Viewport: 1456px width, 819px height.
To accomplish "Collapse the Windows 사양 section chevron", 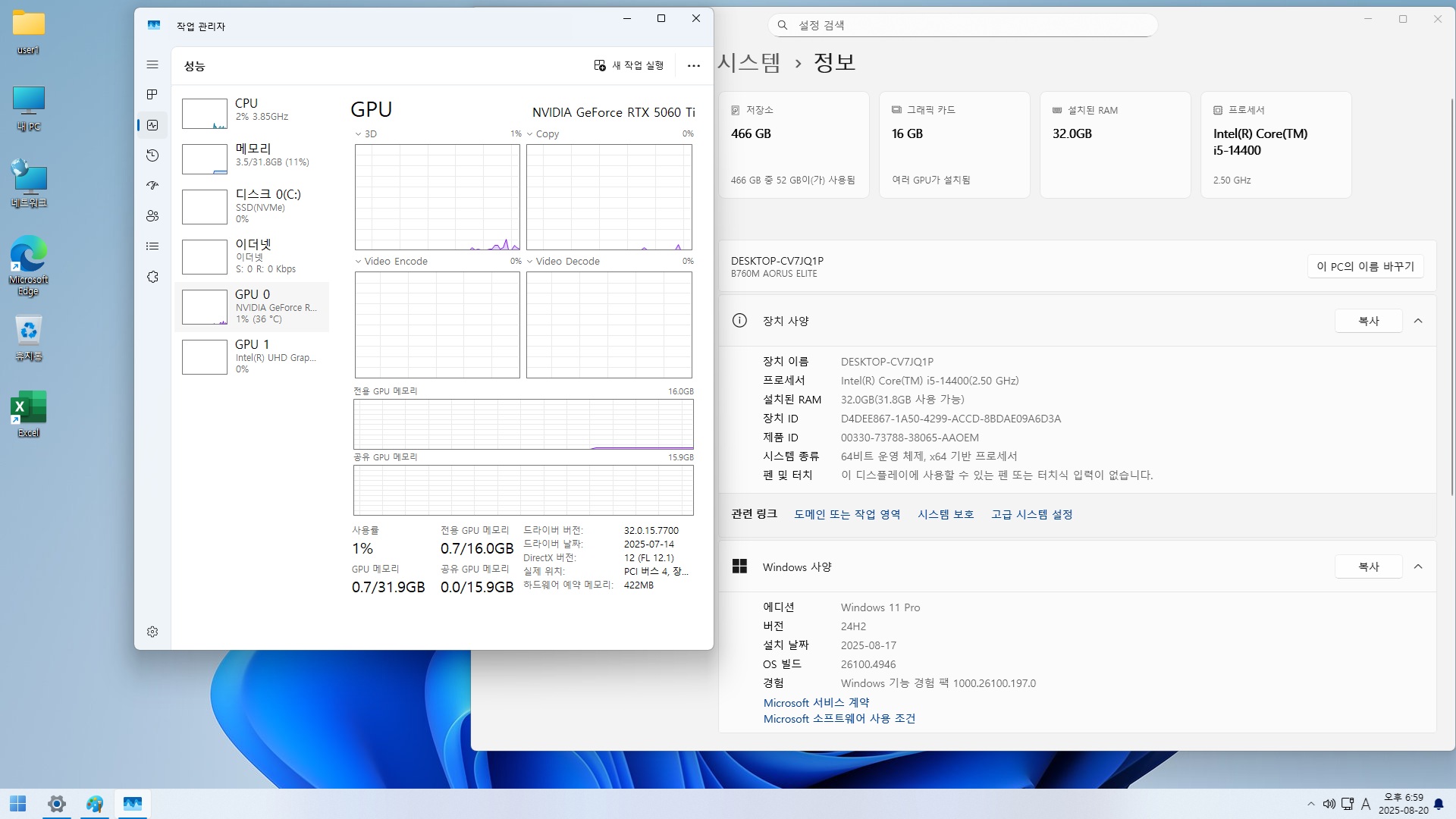I will 1418,566.
